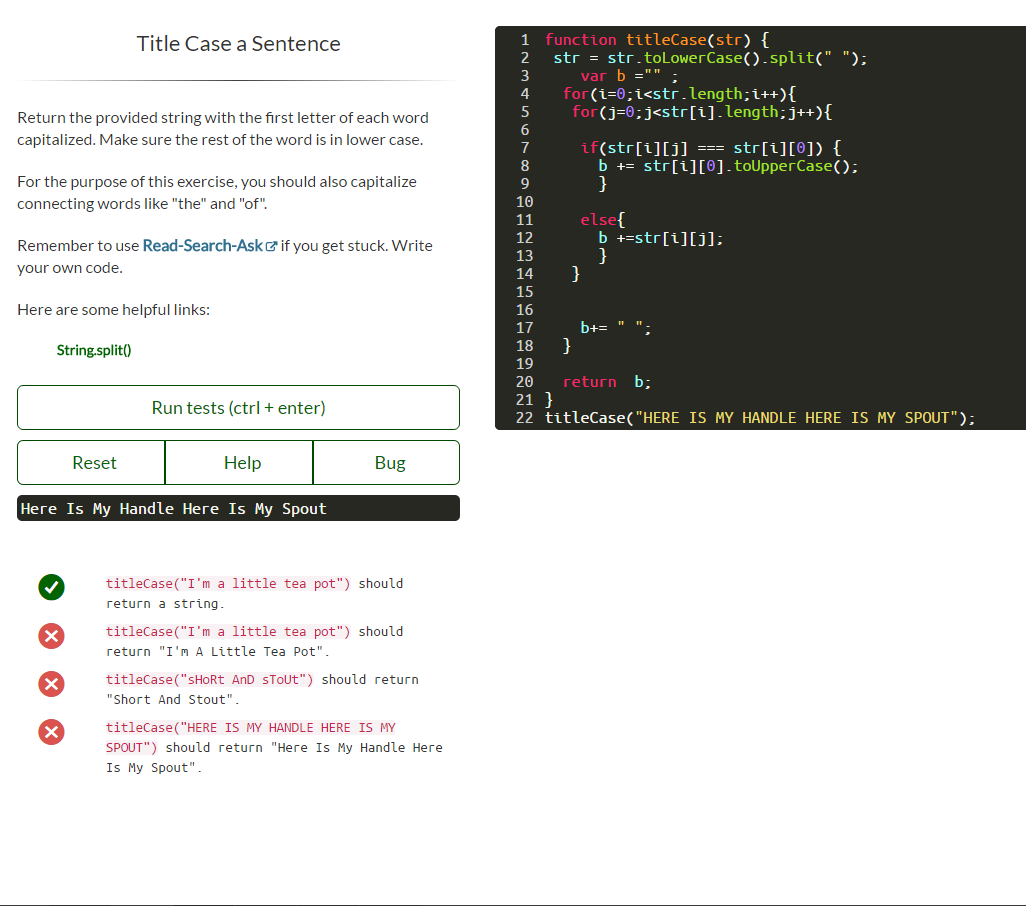Place cursor on code line 1 function titleCase(str)
Image resolution: width=1026 pixels, height=906 pixels.
[657, 40]
